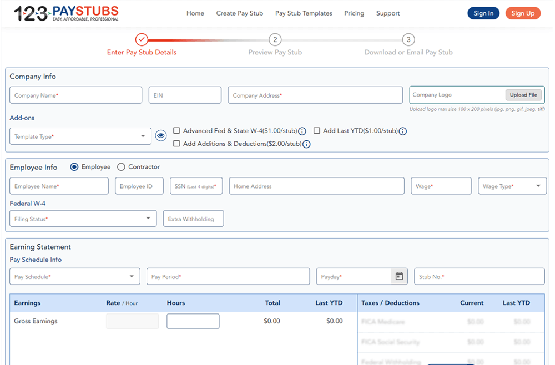Click the Gross Earnings Hours input box

point(193,321)
